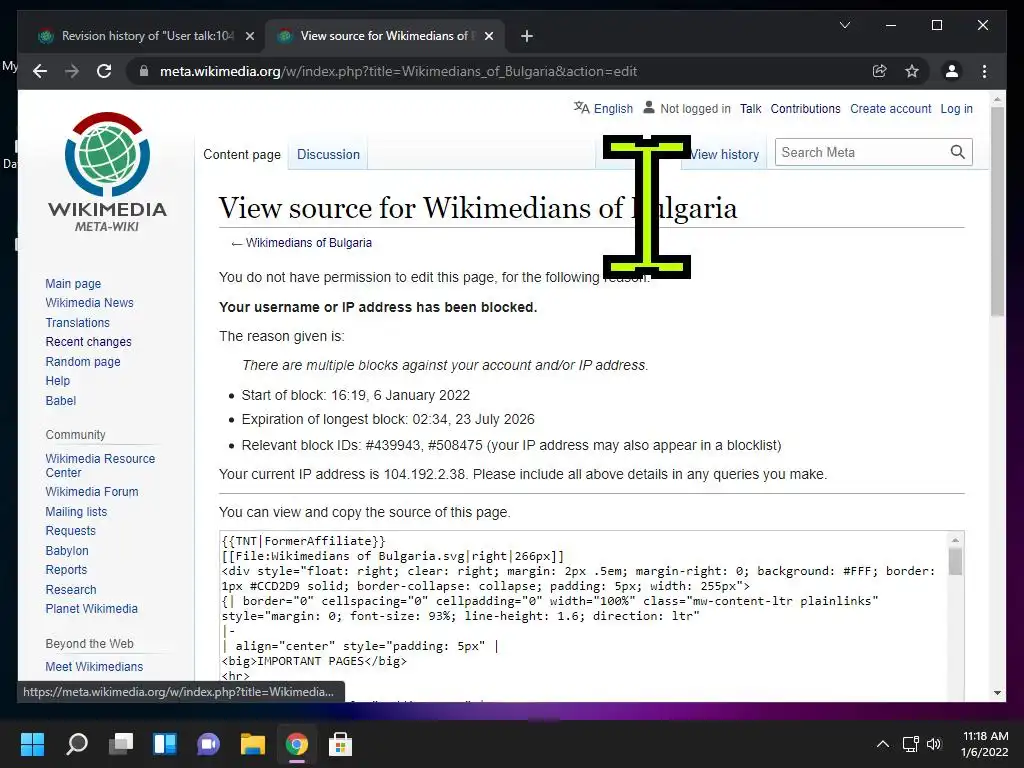Click the site lock icon

coord(144,71)
